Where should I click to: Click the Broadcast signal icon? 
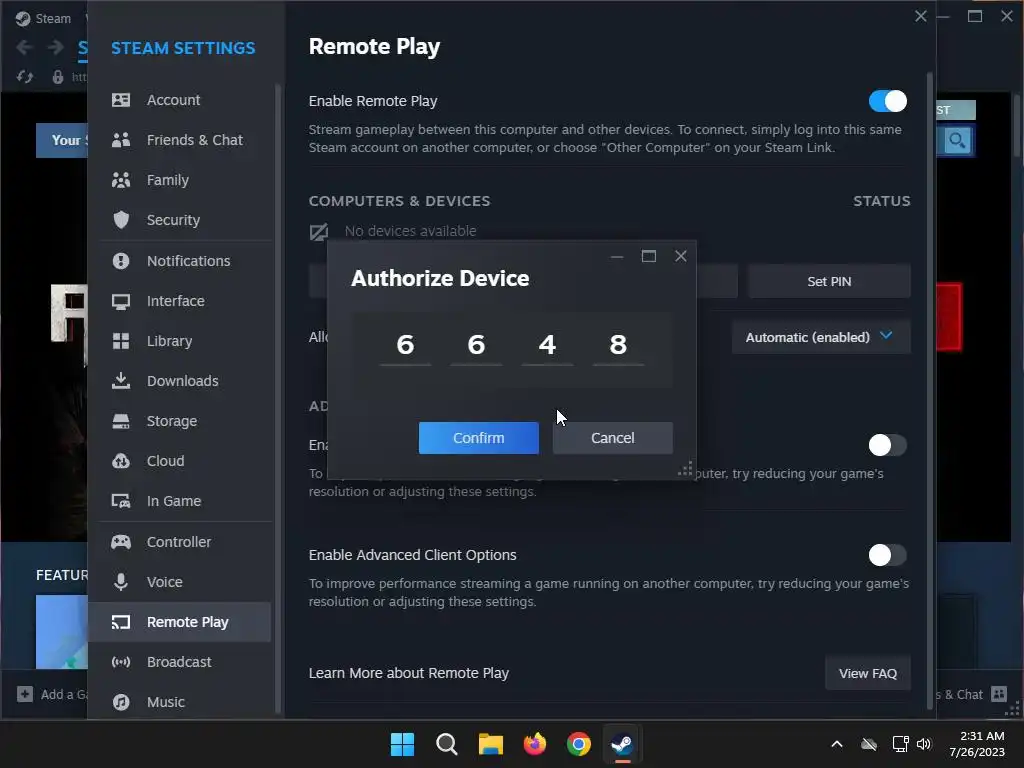pyautogui.click(x=121, y=662)
